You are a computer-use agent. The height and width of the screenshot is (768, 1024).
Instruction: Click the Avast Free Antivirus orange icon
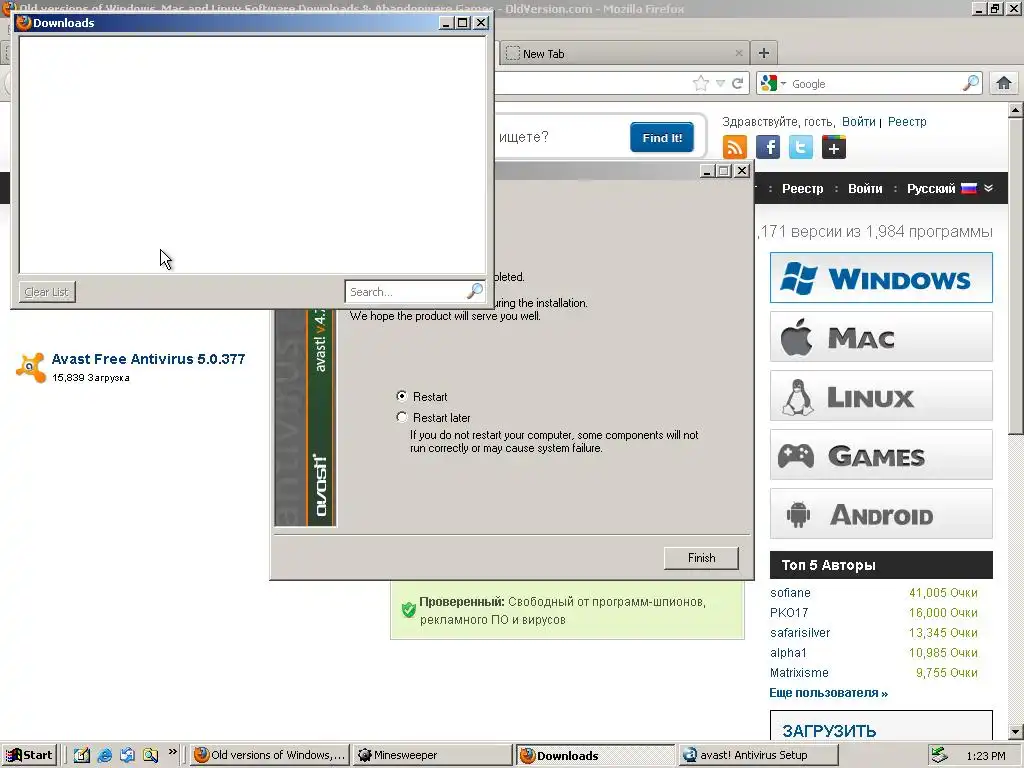click(x=31, y=367)
